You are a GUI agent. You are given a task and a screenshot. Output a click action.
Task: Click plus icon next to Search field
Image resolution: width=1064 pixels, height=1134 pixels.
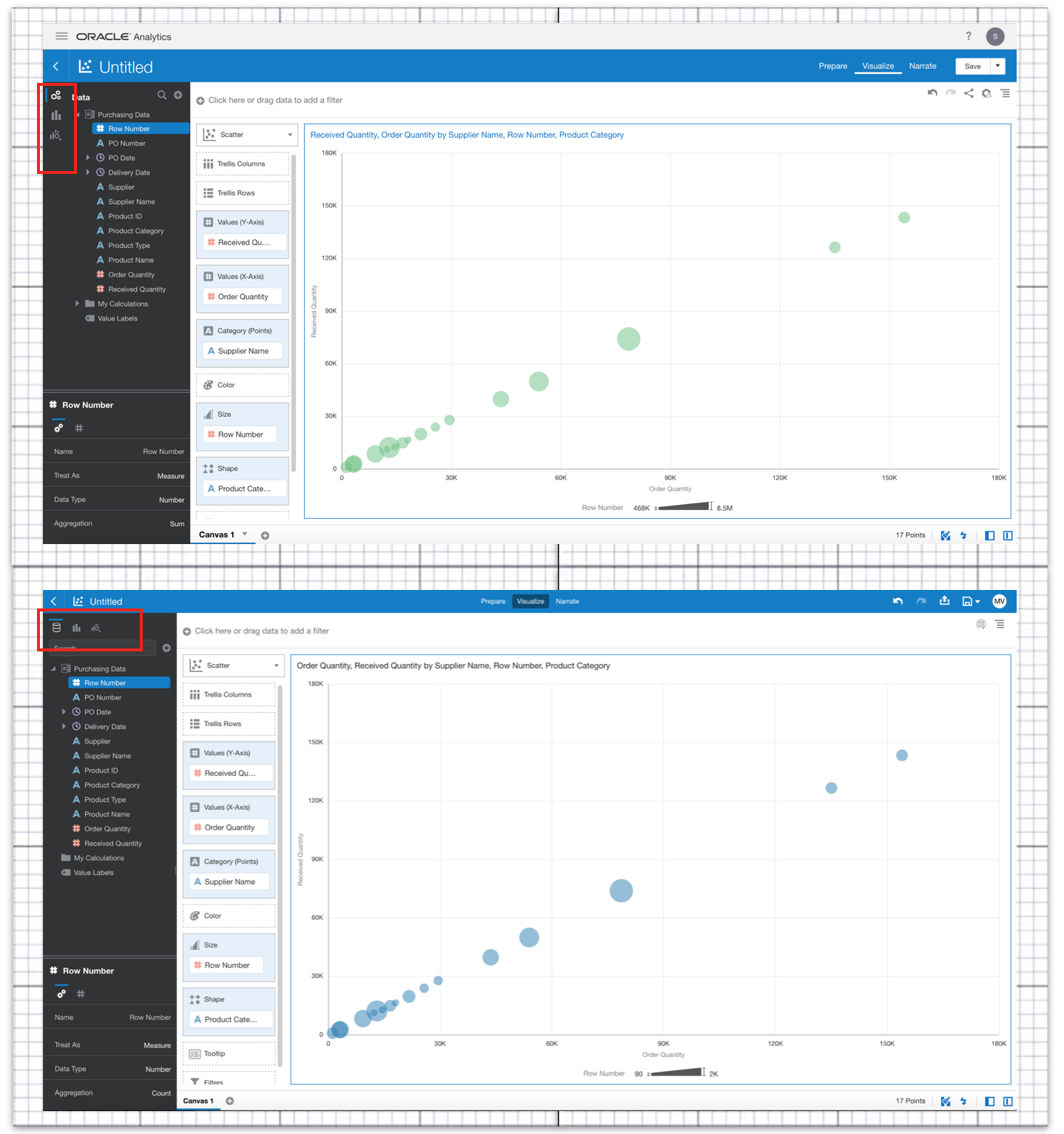[x=166, y=648]
